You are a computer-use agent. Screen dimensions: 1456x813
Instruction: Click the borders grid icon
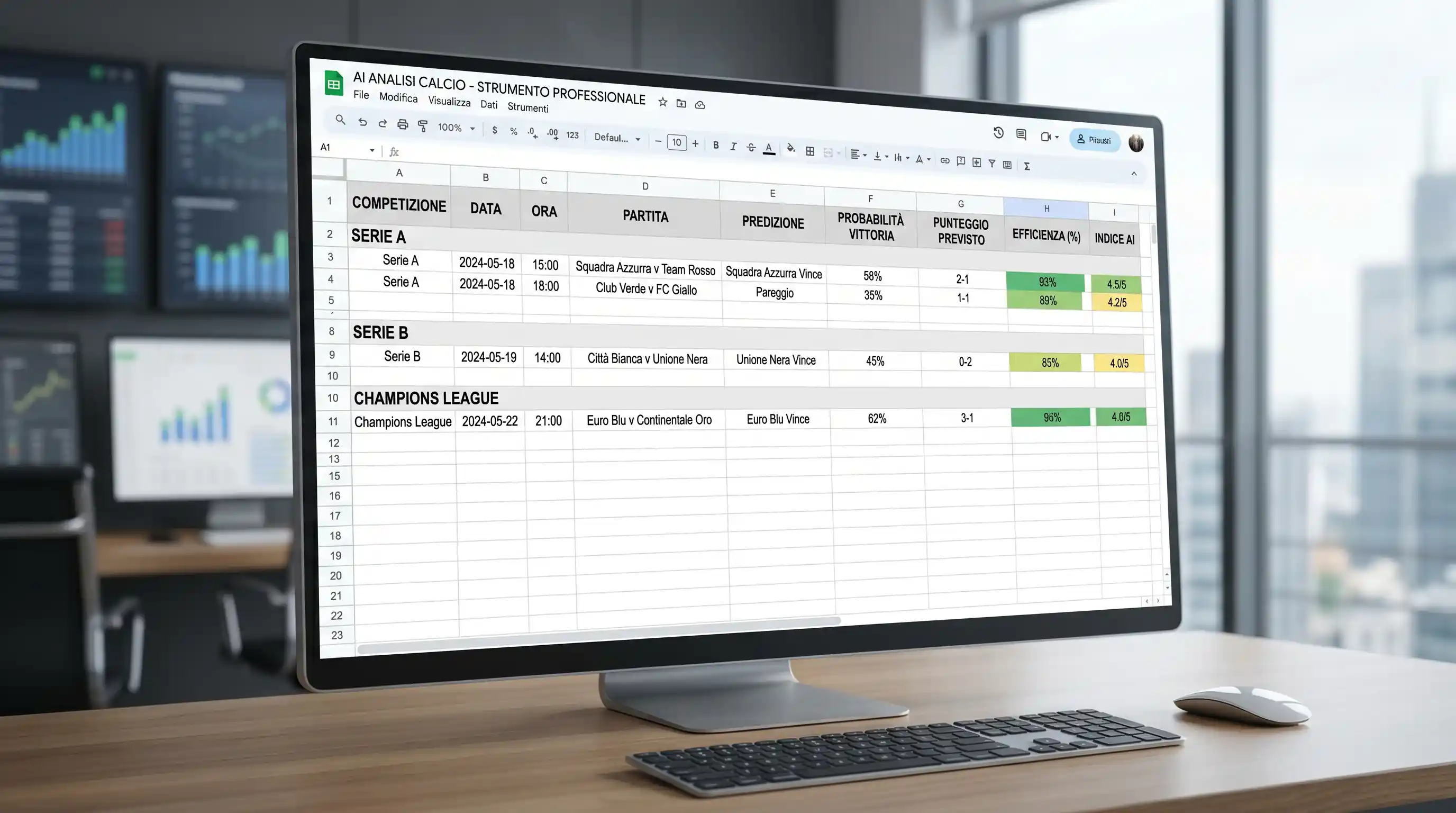coord(810,151)
